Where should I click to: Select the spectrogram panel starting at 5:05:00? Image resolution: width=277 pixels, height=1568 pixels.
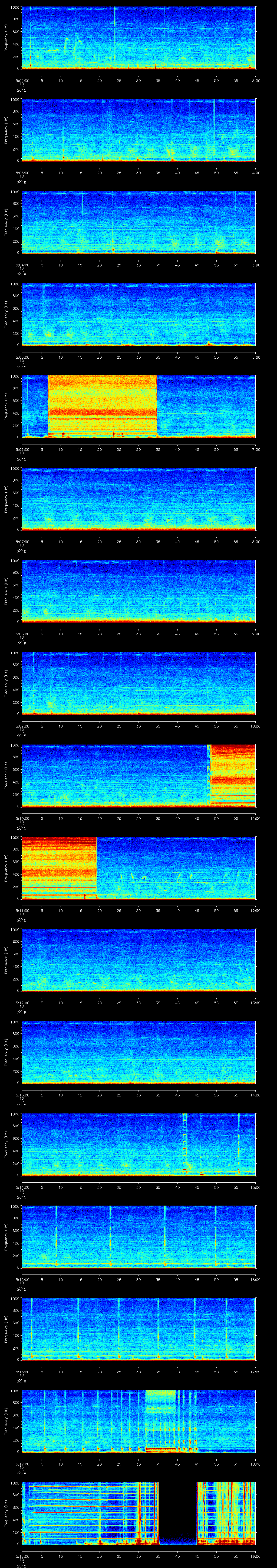[139, 314]
